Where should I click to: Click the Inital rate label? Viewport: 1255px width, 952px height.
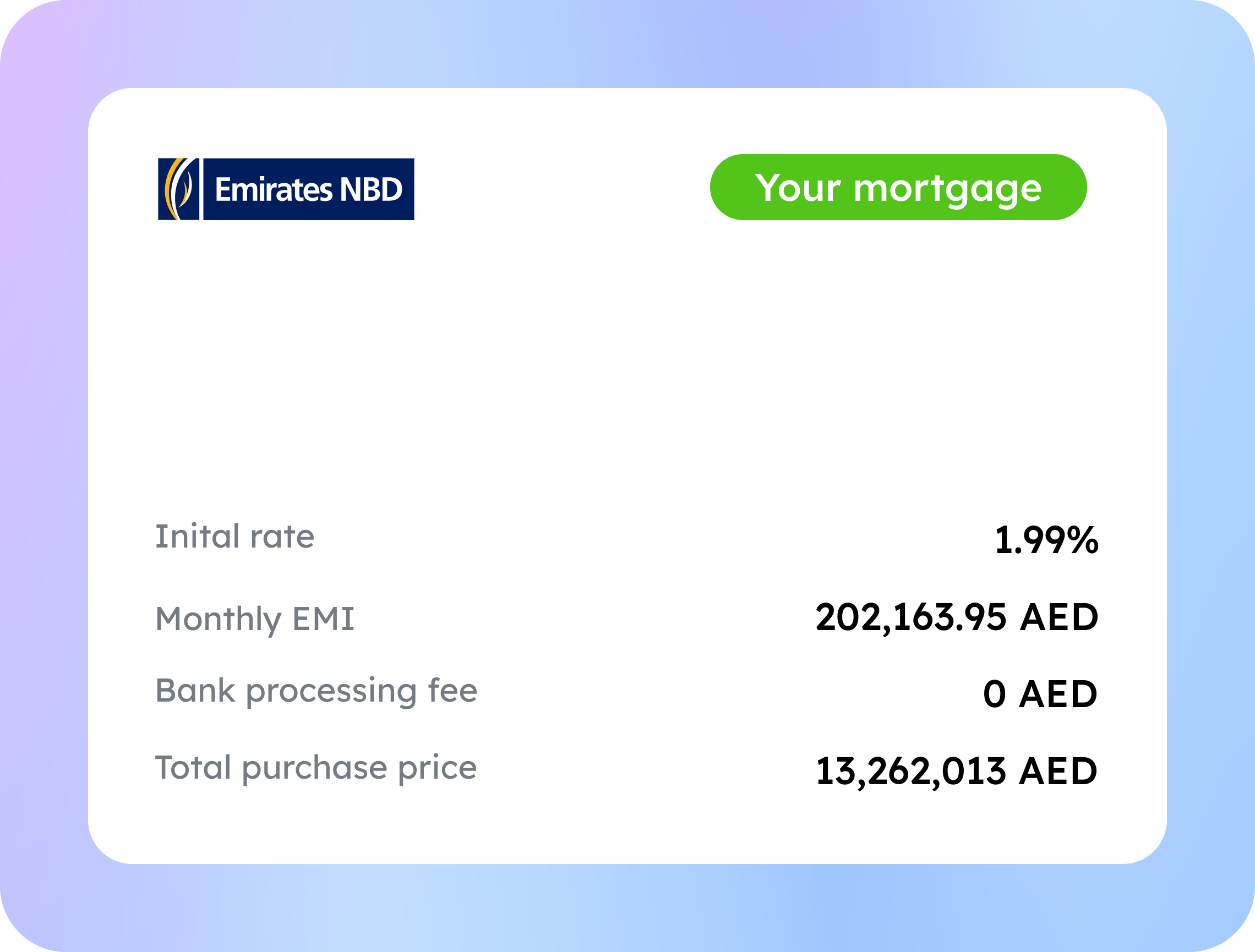(x=235, y=537)
